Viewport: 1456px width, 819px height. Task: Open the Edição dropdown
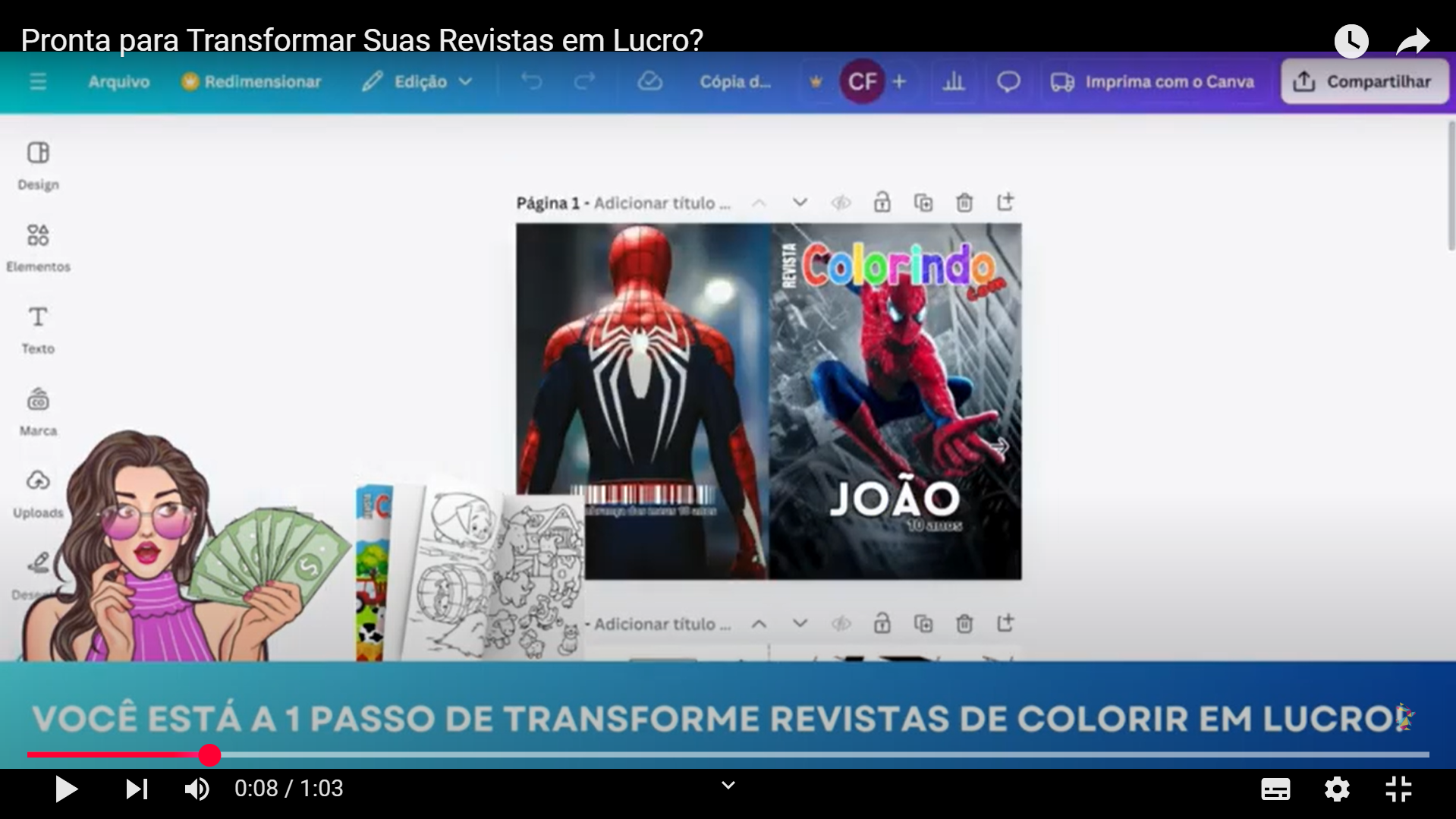(417, 81)
